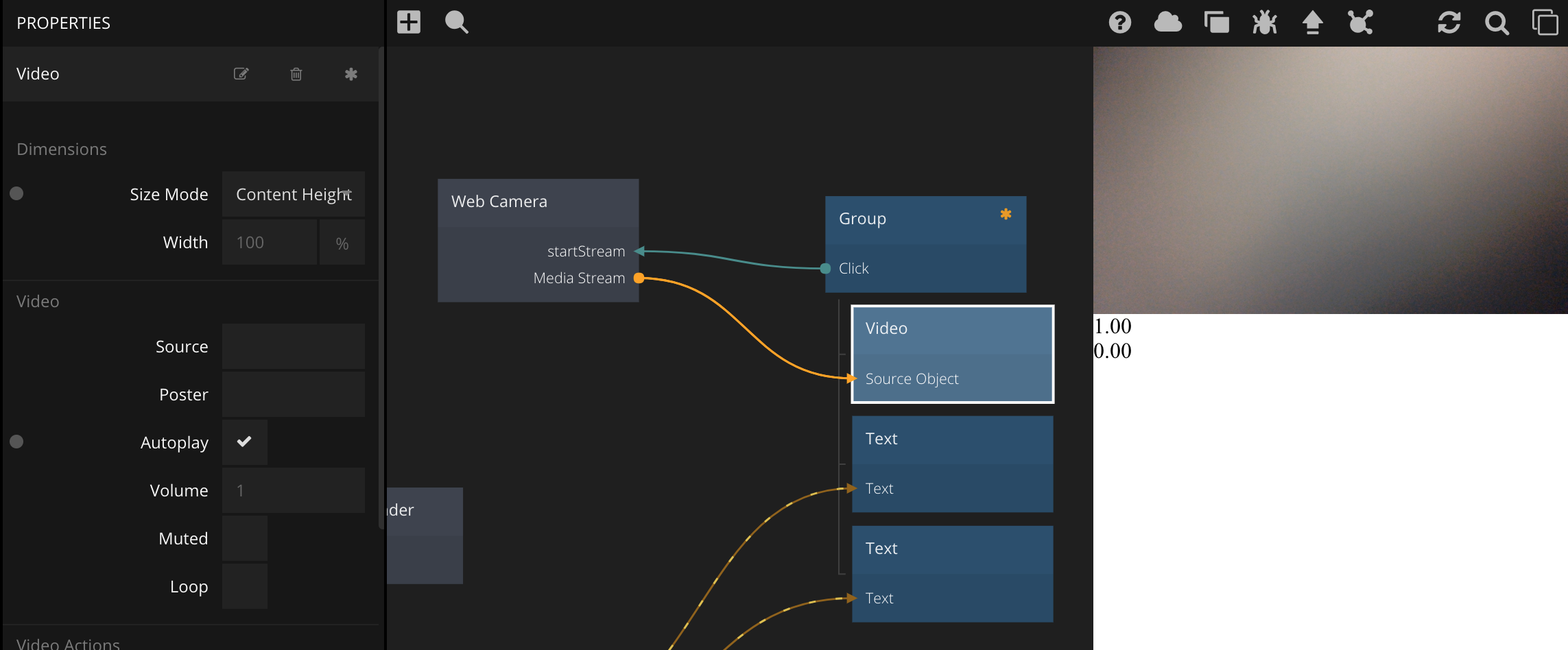Click the properties panel scrollbar
This screenshot has width=1568, height=650.
pos(381,288)
